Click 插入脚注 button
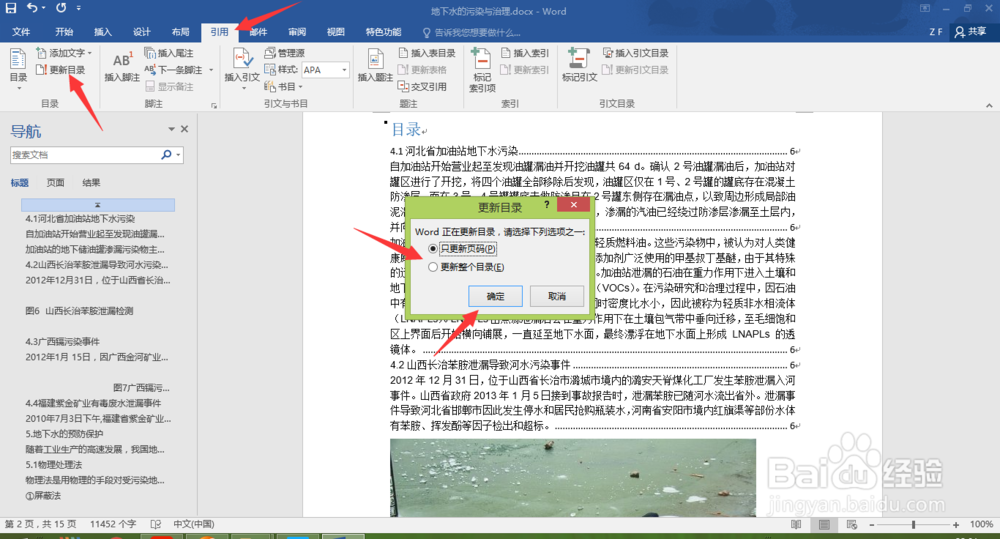Image resolution: width=1000 pixels, height=539 pixels. [x=122, y=66]
